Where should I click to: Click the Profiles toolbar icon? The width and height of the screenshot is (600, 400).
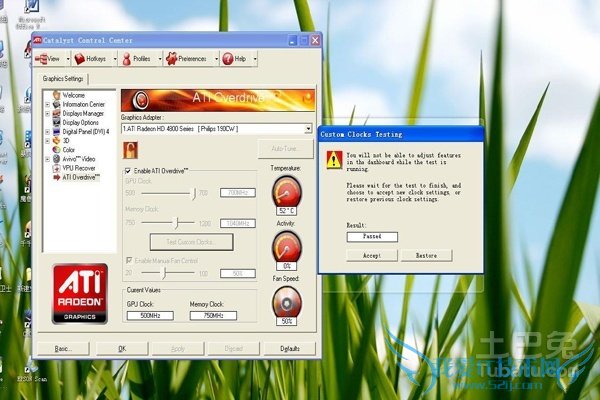(127, 59)
